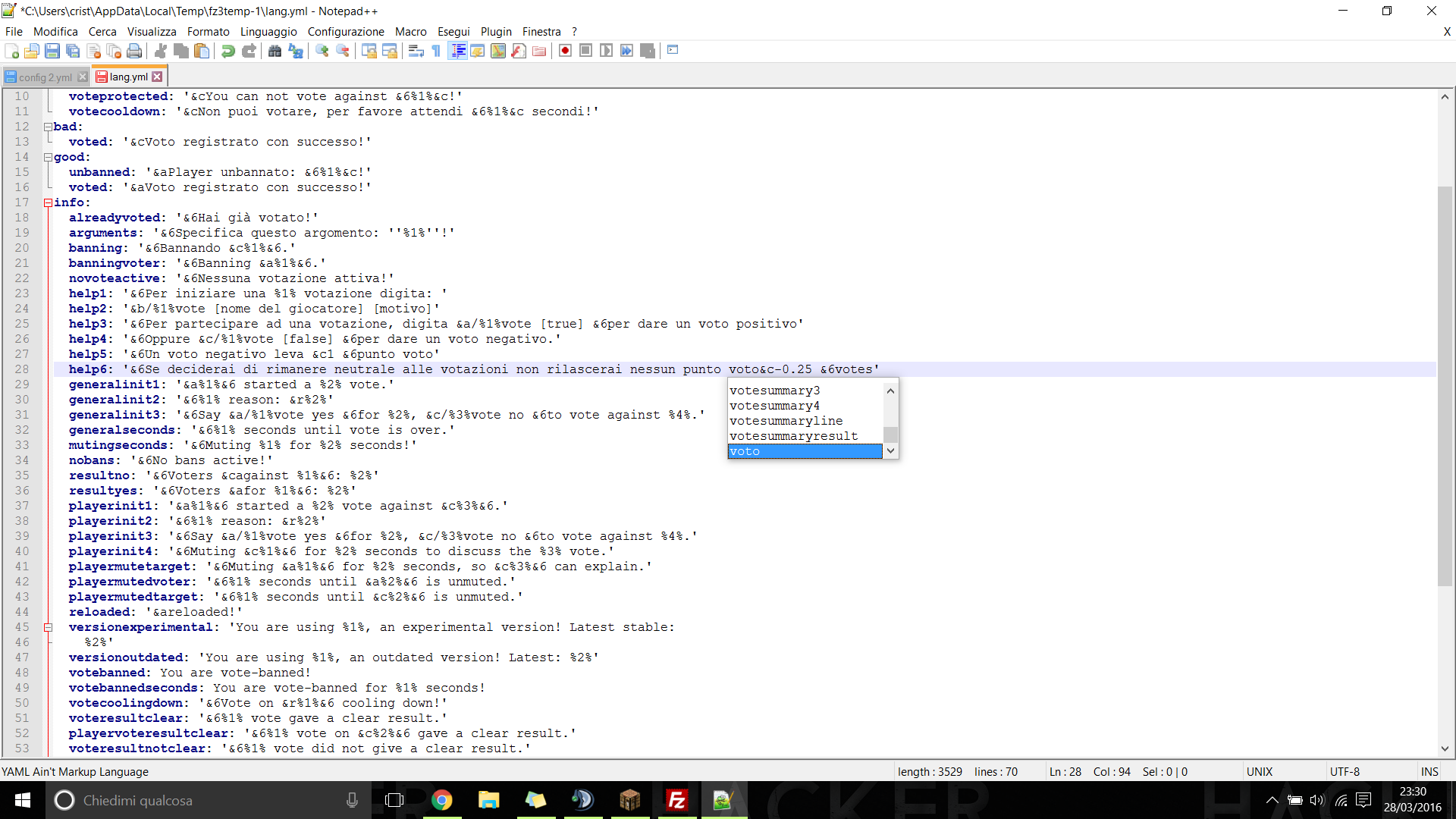The width and height of the screenshot is (1456, 819).
Task: Open the Cerca menu
Action: pos(102,32)
